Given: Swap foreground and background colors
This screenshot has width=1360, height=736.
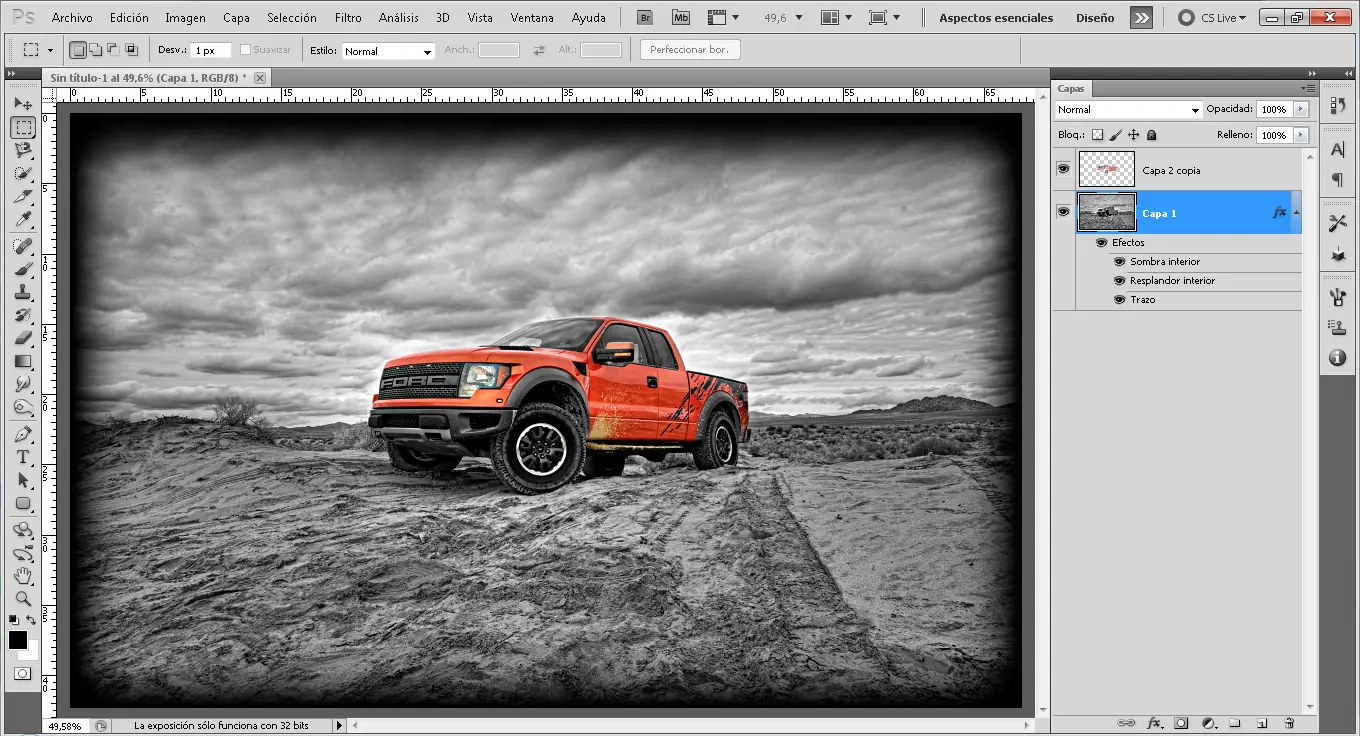Looking at the screenshot, I should [x=32, y=620].
